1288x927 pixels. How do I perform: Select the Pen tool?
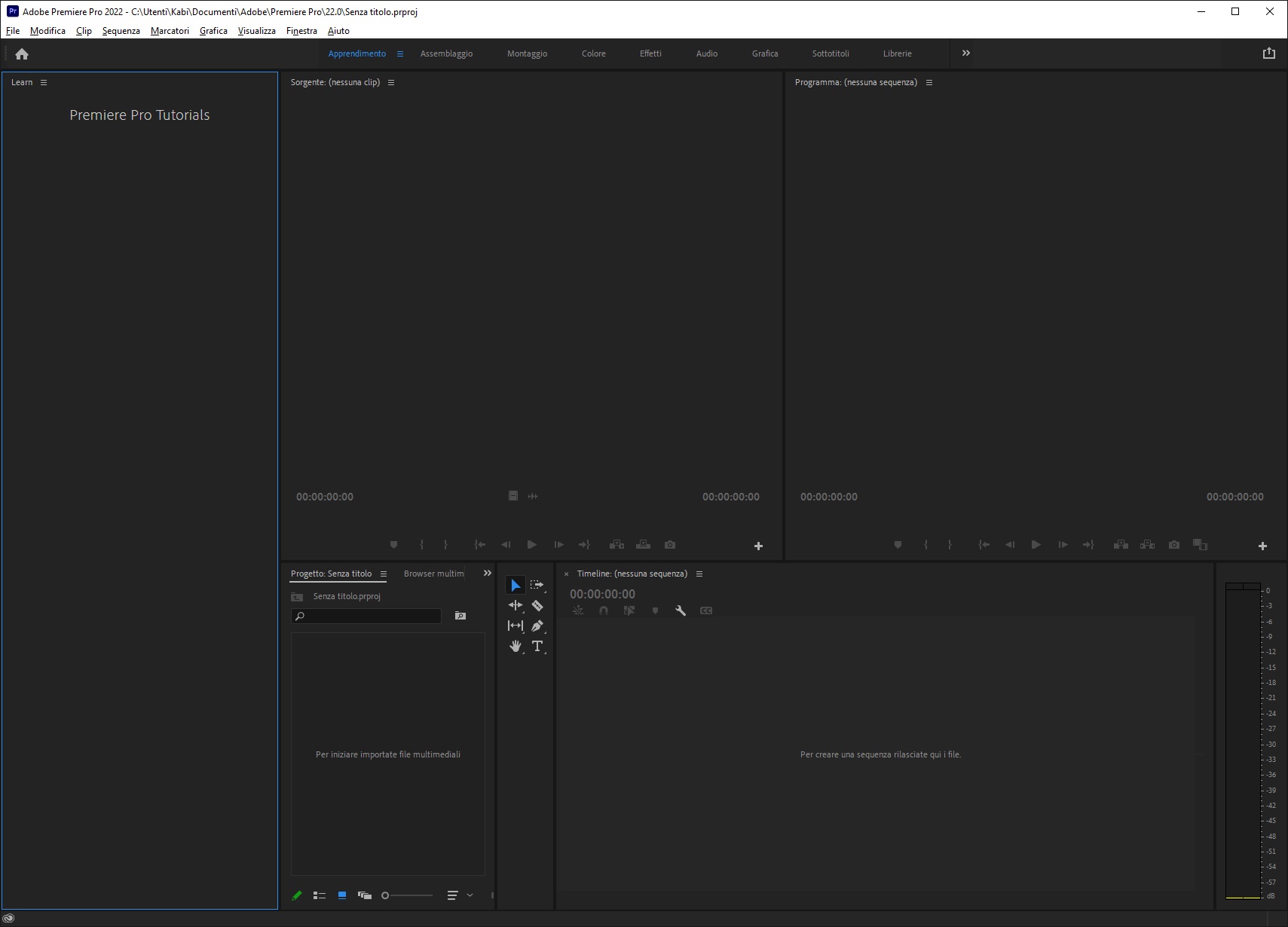click(x=537, y=626)
